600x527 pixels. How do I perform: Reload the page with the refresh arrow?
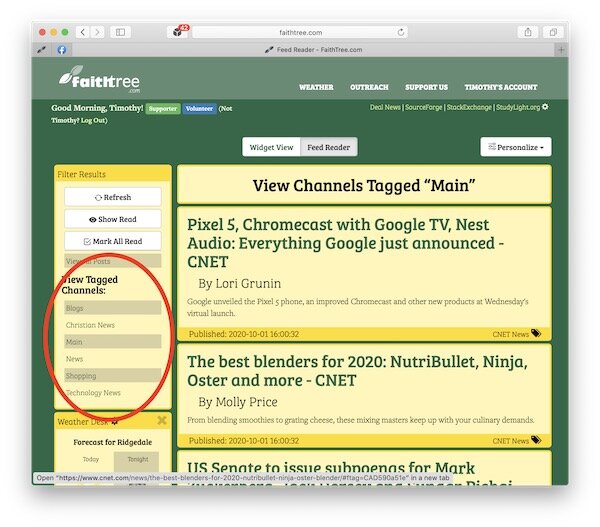tap(401, 32)
